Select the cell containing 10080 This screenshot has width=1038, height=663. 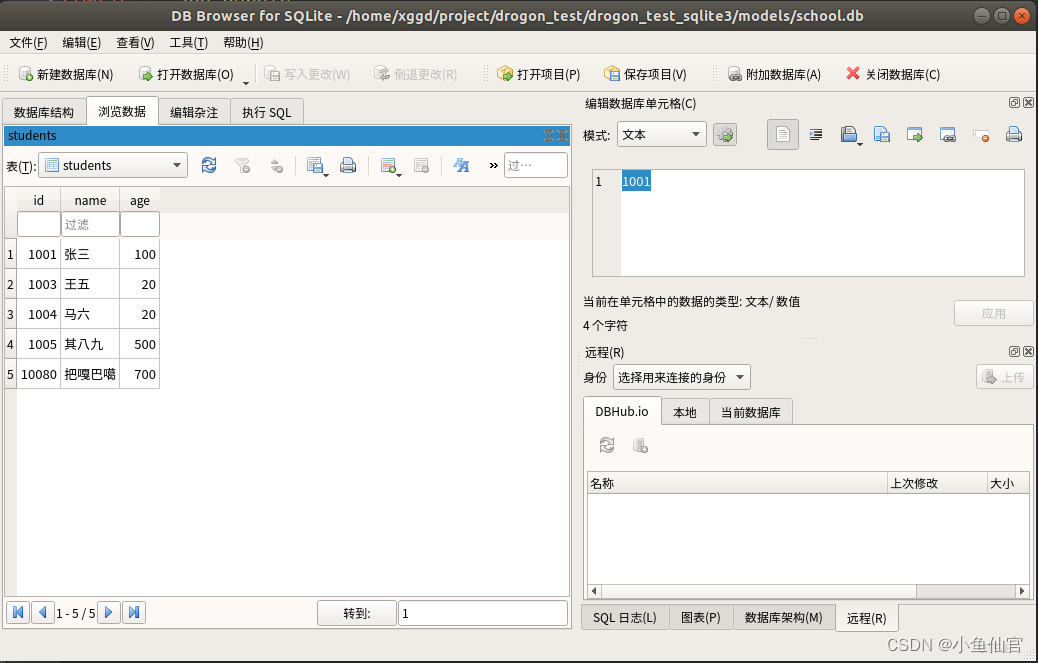coord(38,375)
